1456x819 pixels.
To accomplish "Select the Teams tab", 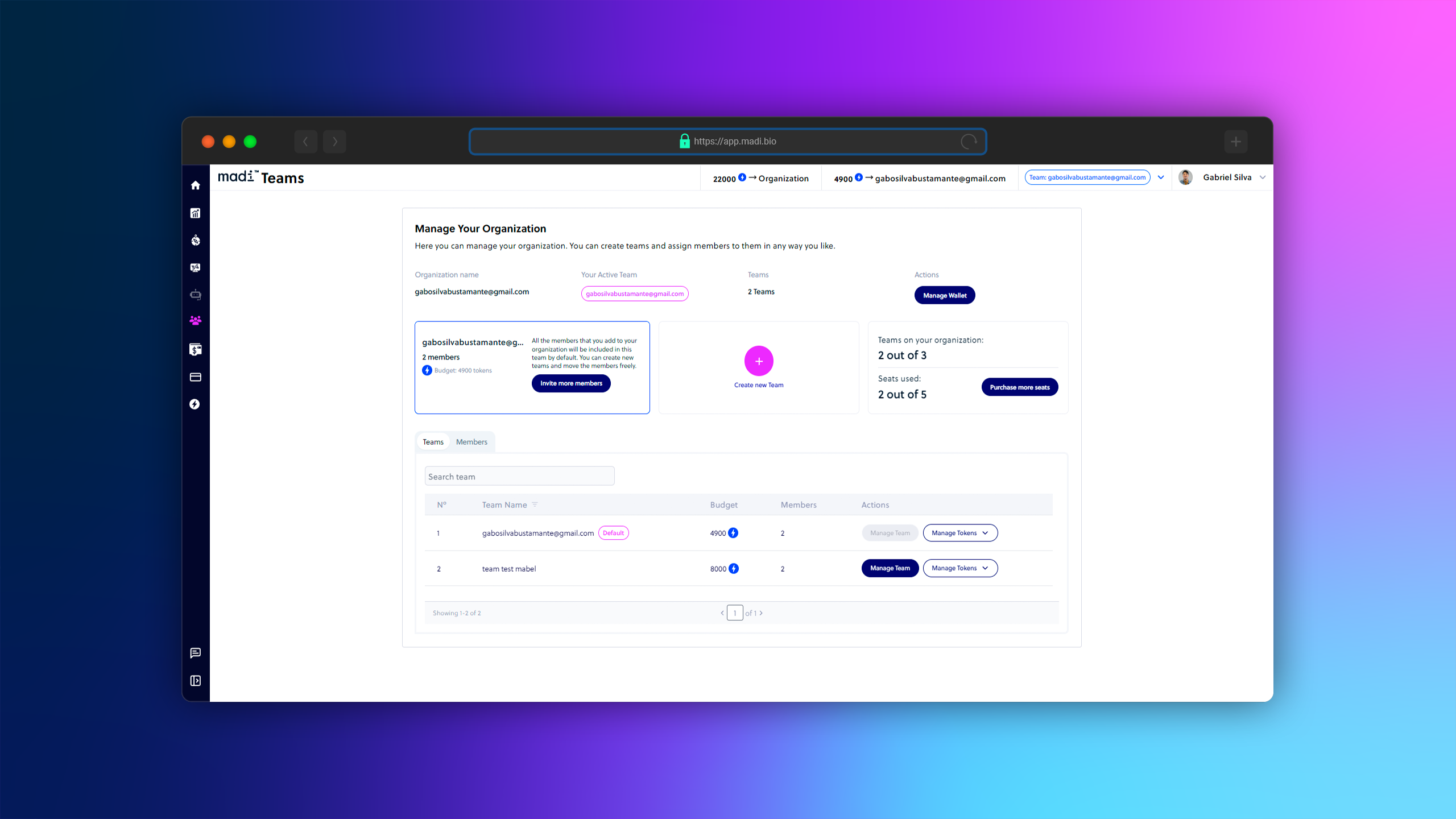I will pyautogui.click(x=433, y=441).
